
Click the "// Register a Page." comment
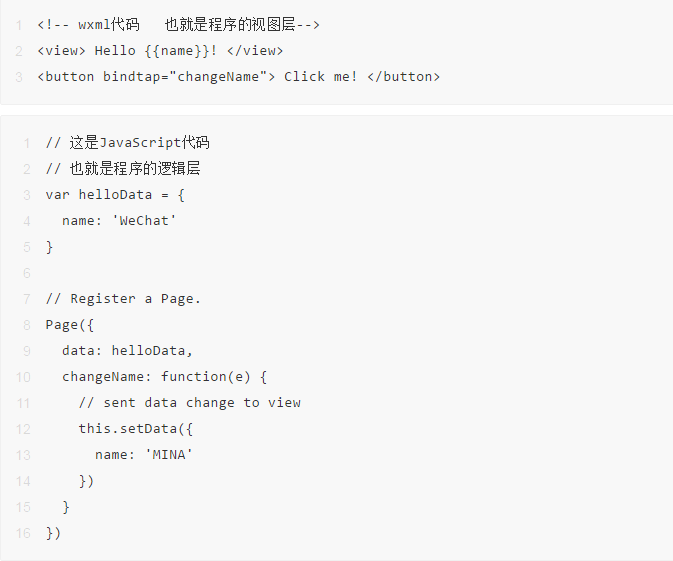point(123,298)
